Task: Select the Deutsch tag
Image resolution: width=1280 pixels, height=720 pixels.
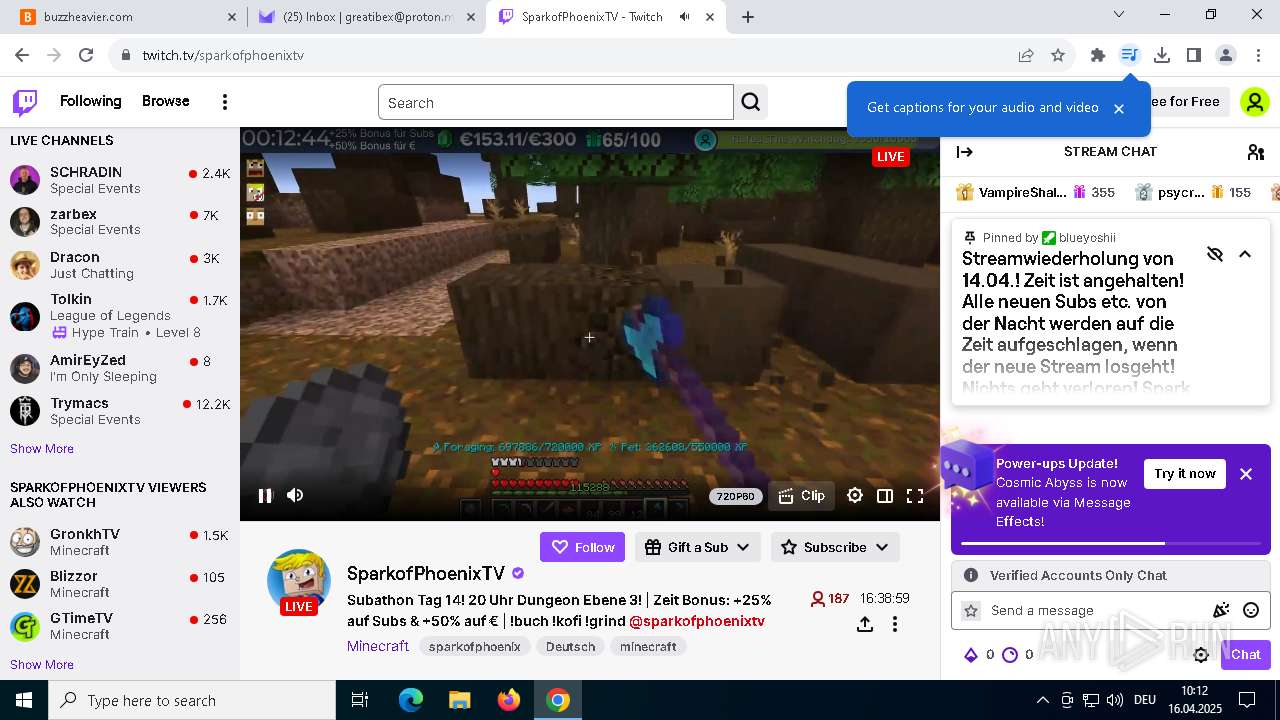Action: pyautogui.click(x=571, y=647)
